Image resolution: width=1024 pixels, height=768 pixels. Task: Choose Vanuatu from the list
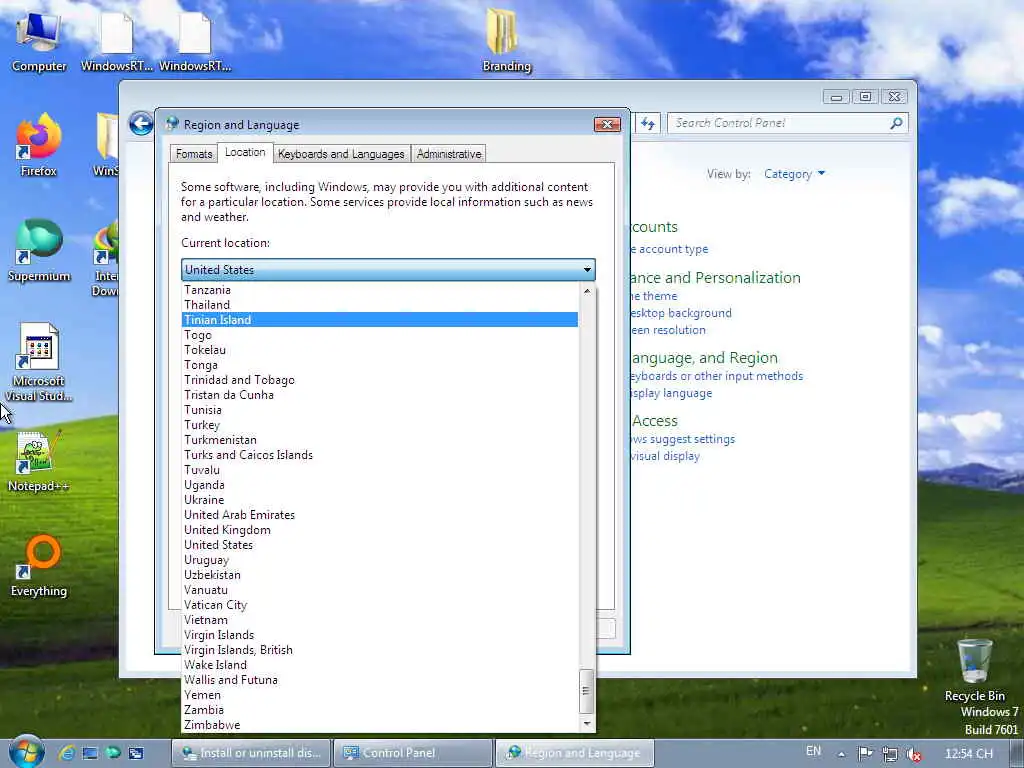379,590
